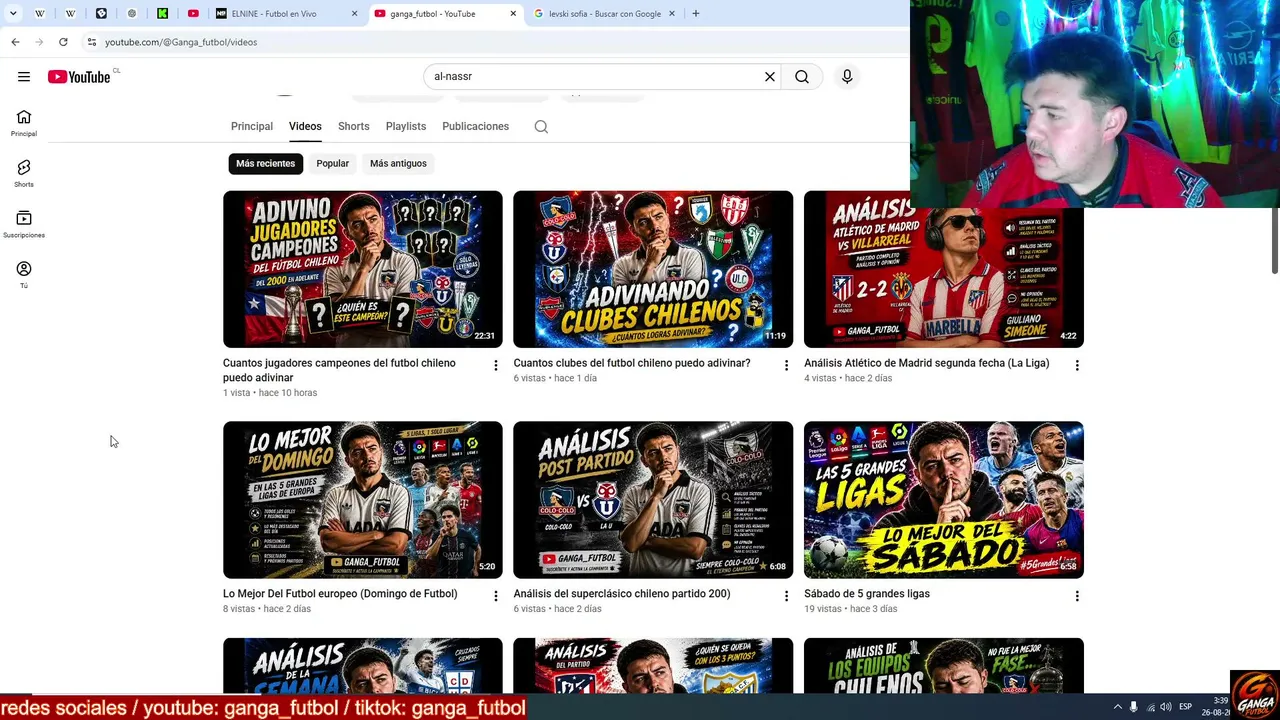The width and height of the screenshot is (1280, 720).
Task: Select the channel's Videos tab
Action: click(305, 127)
